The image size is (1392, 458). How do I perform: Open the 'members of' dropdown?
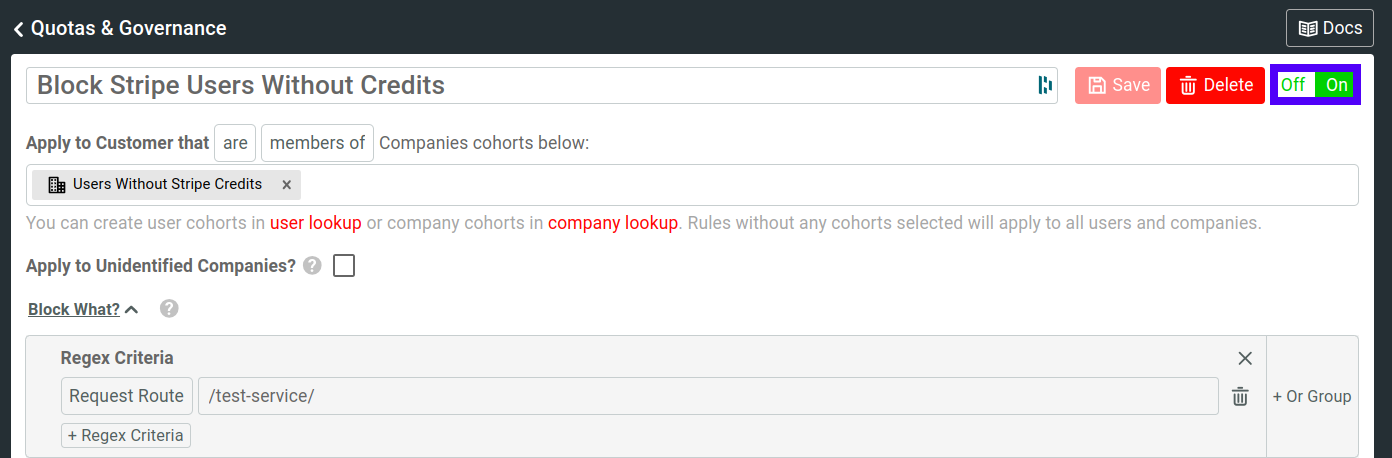coord(317,143)
